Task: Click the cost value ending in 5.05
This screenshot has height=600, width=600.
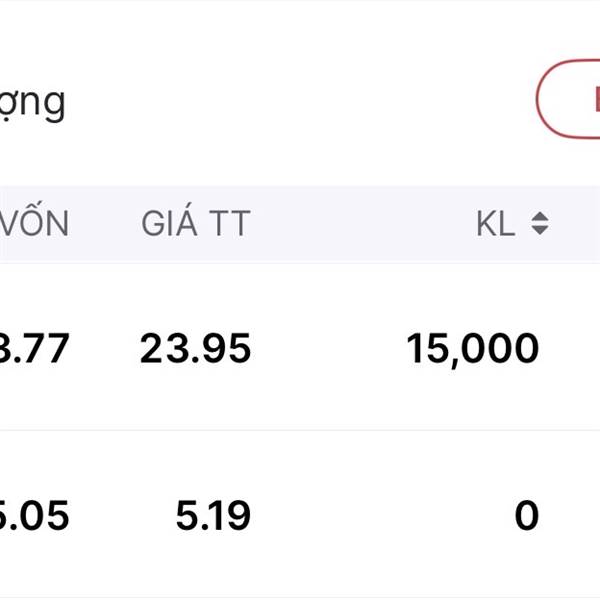Action: [35, 516]
